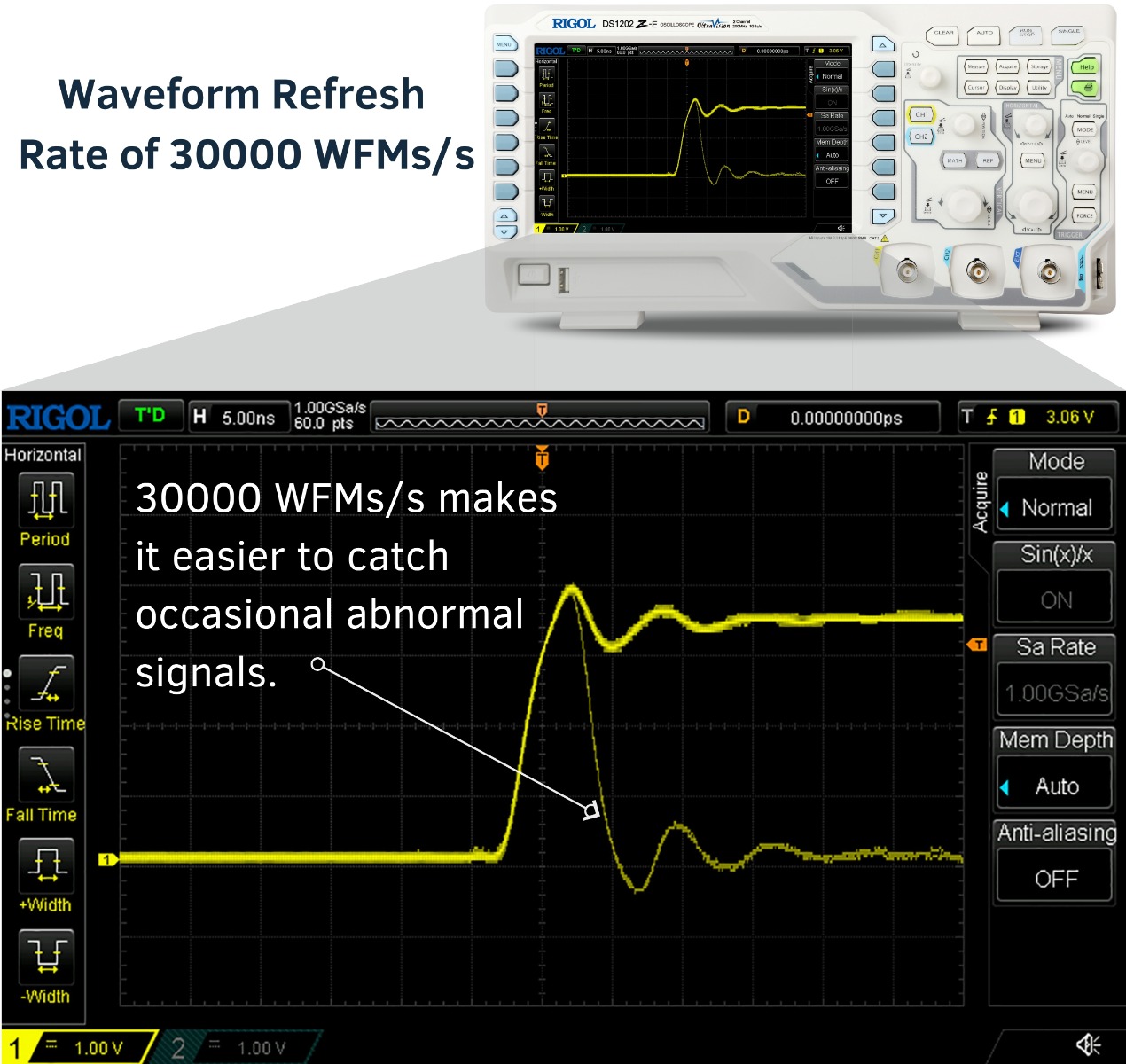The height and width of the screenshot is (1064, 1126).
Task: Toggle Anti-aliasing OFF in the enlarged screen
Action: (1055, 877)
